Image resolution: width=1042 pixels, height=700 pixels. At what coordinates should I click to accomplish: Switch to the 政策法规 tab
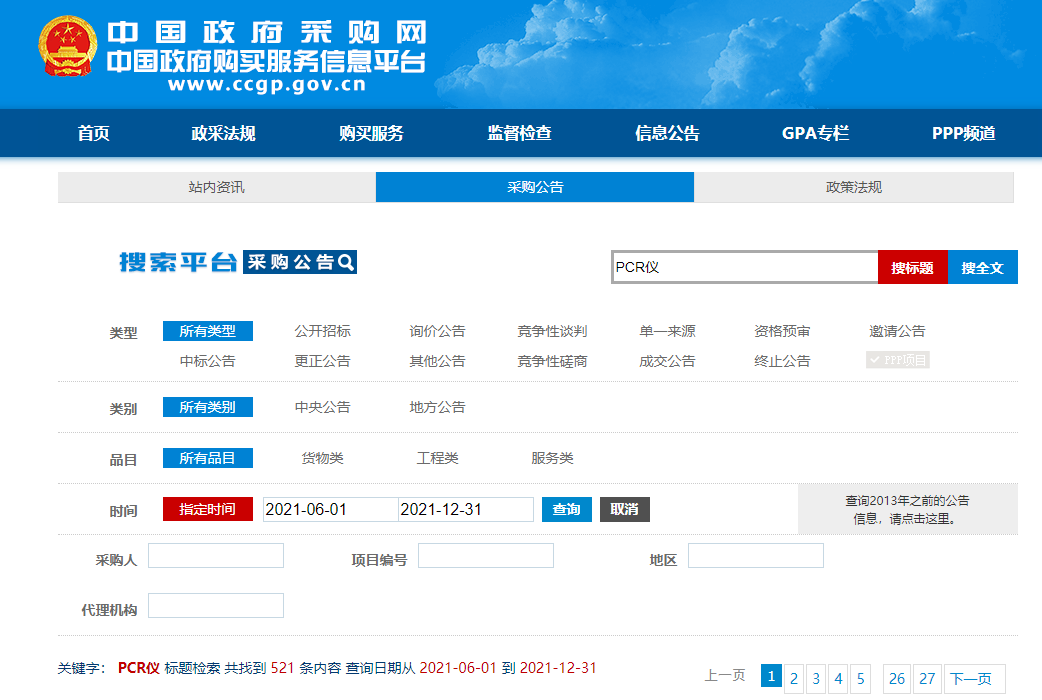tap(853, 187)
